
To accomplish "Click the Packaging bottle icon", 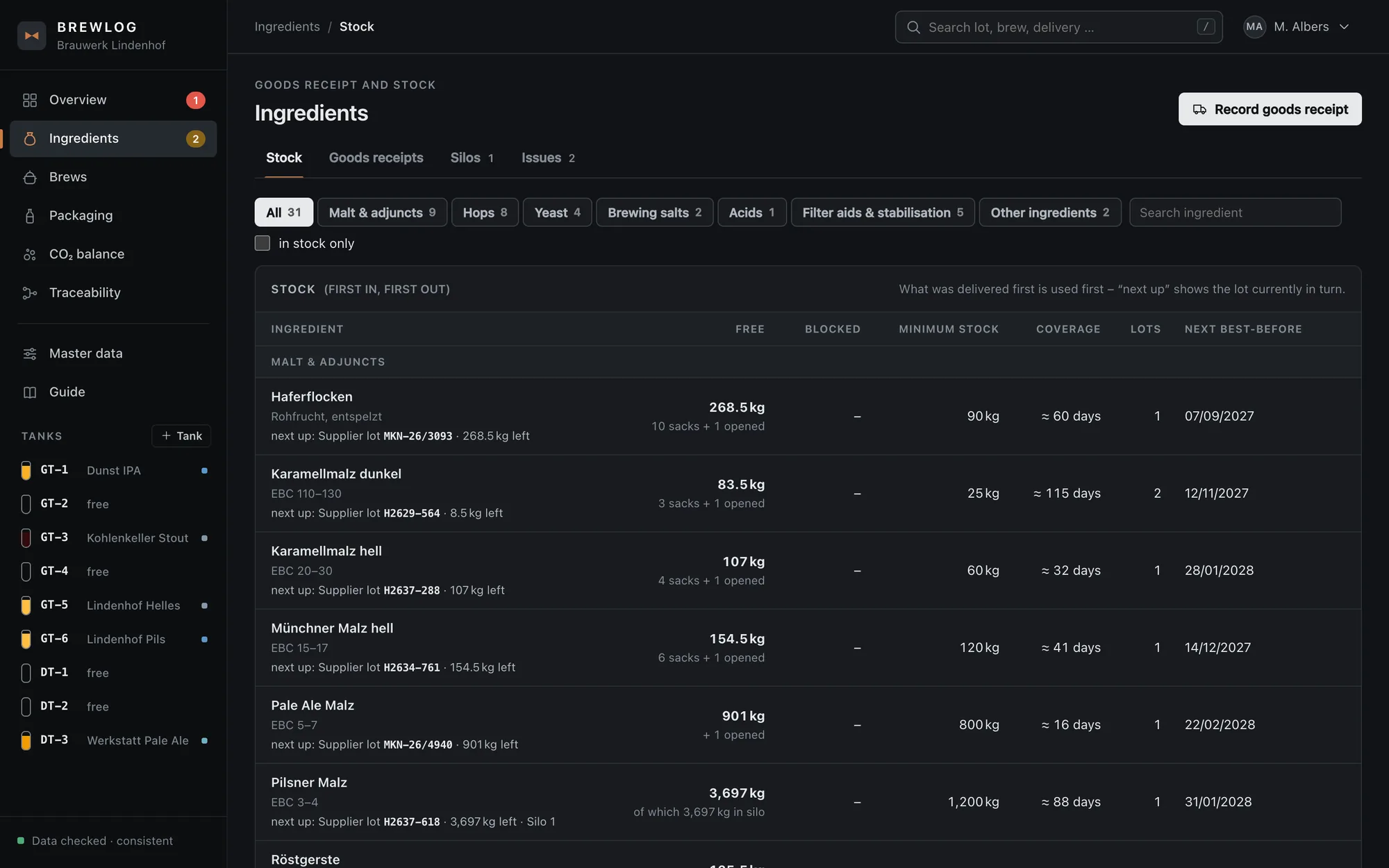I will [x=29, y=215].
